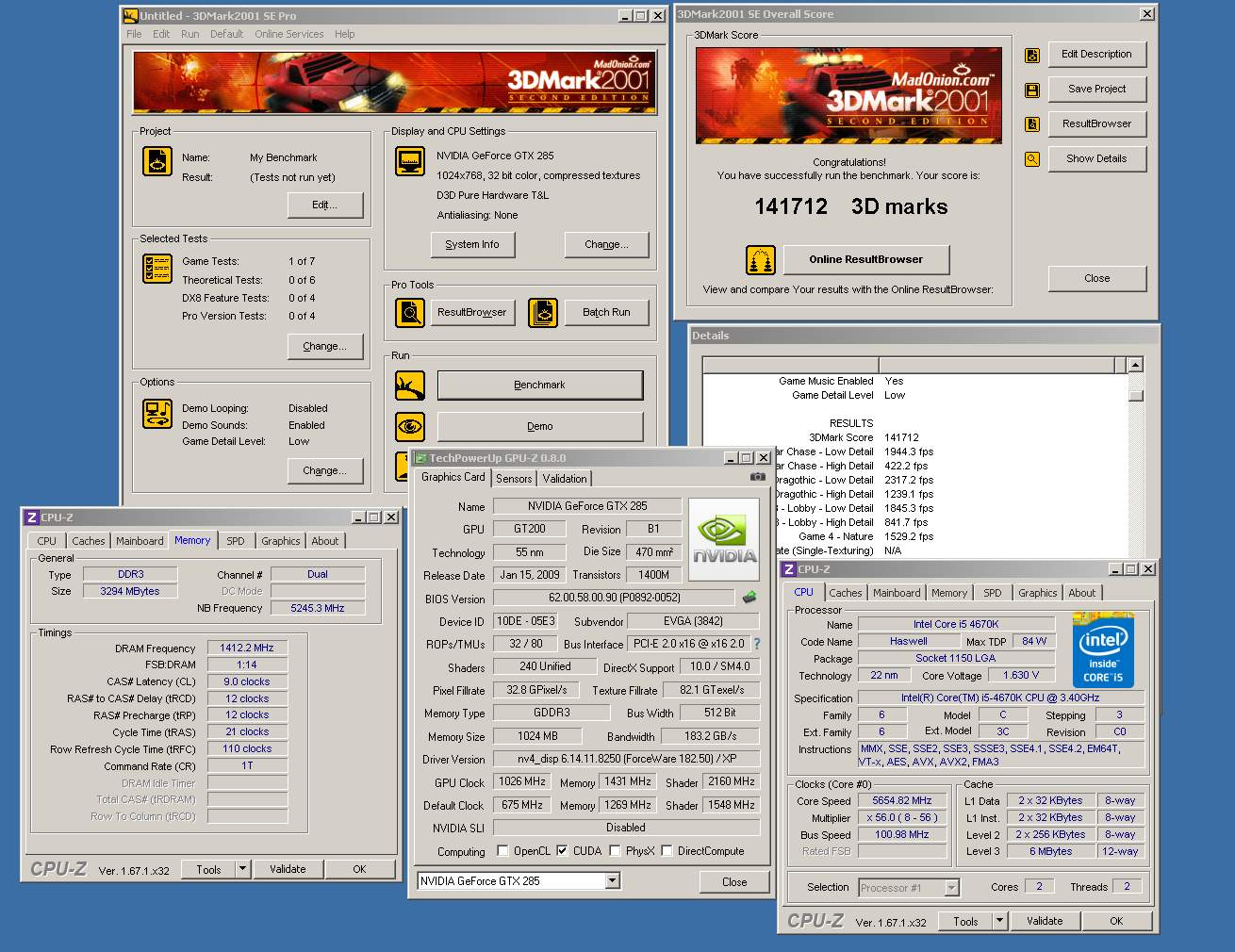1235x952 pixels.
Task: Click the Show Details magnifier icon
Action: point(1032,159)
